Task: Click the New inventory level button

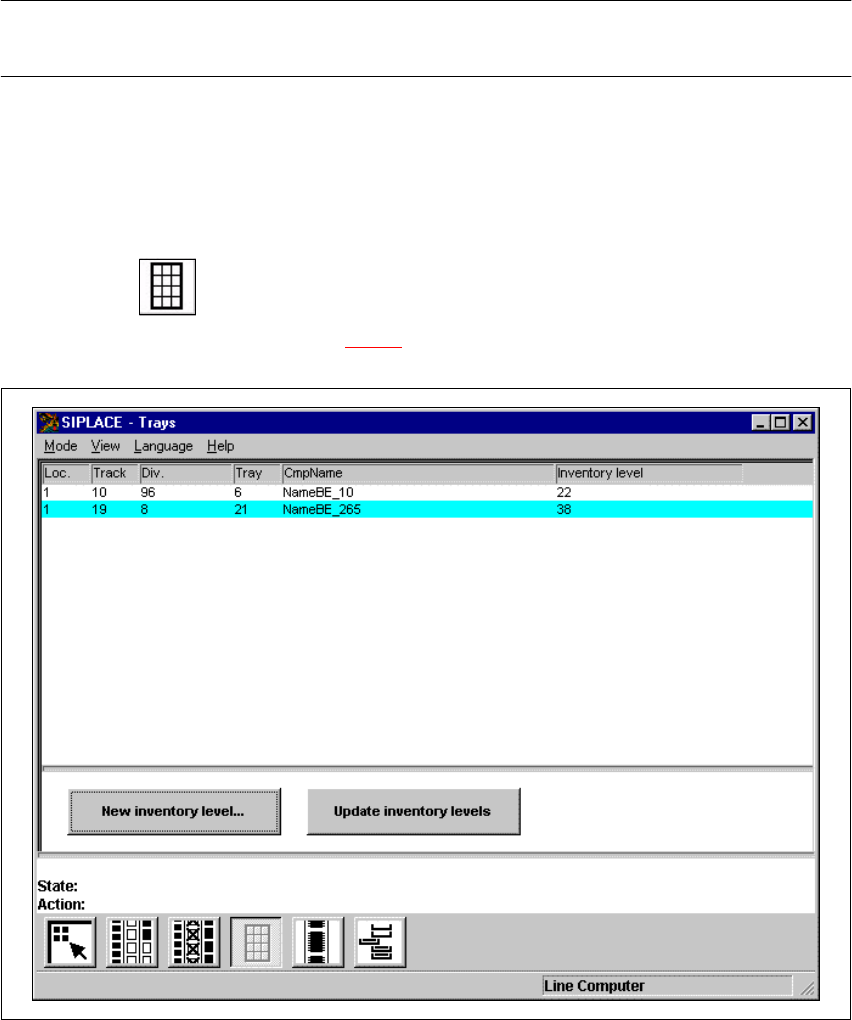Action: pos(174,811)
